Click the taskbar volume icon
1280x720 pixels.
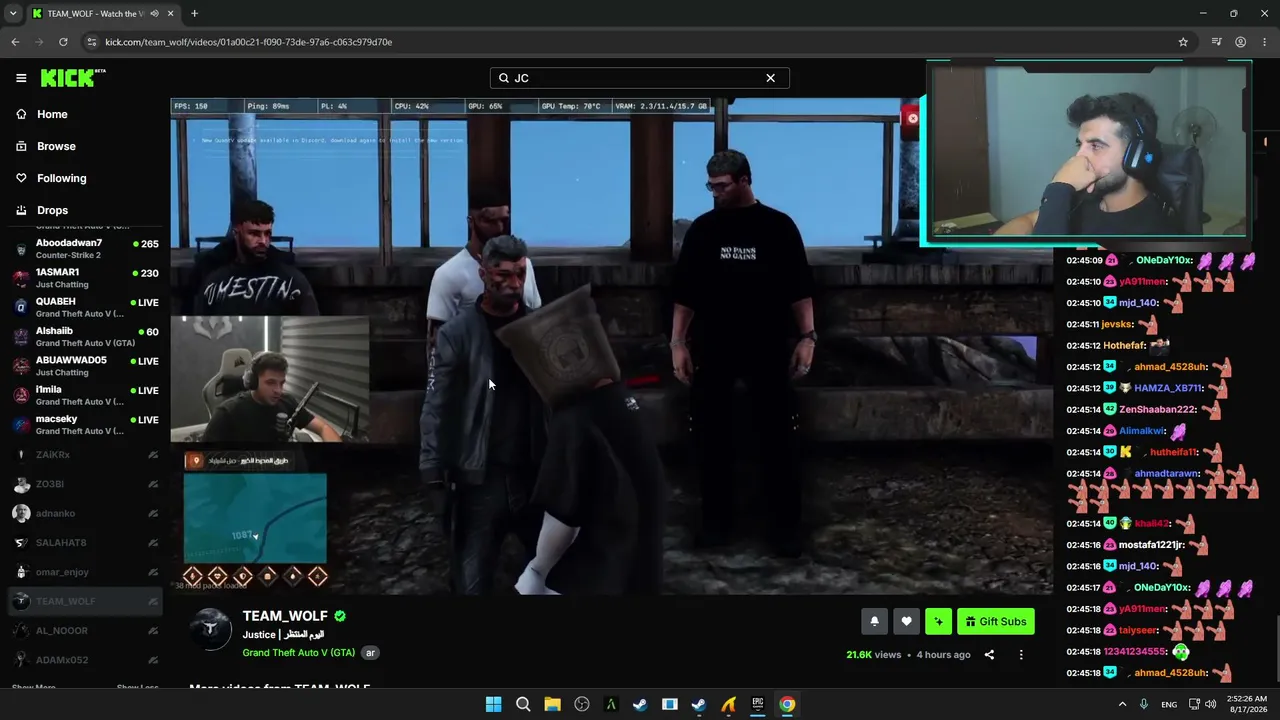pos(1211,704)
